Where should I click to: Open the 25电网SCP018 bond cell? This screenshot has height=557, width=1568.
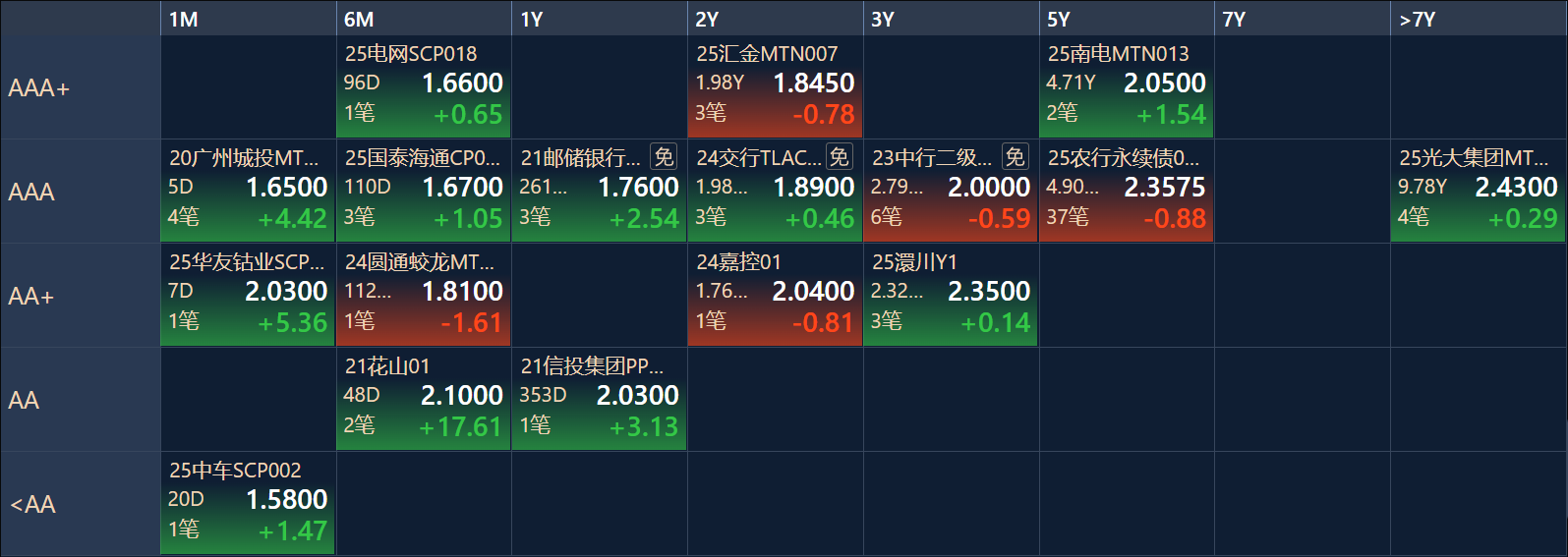point(424,87)
